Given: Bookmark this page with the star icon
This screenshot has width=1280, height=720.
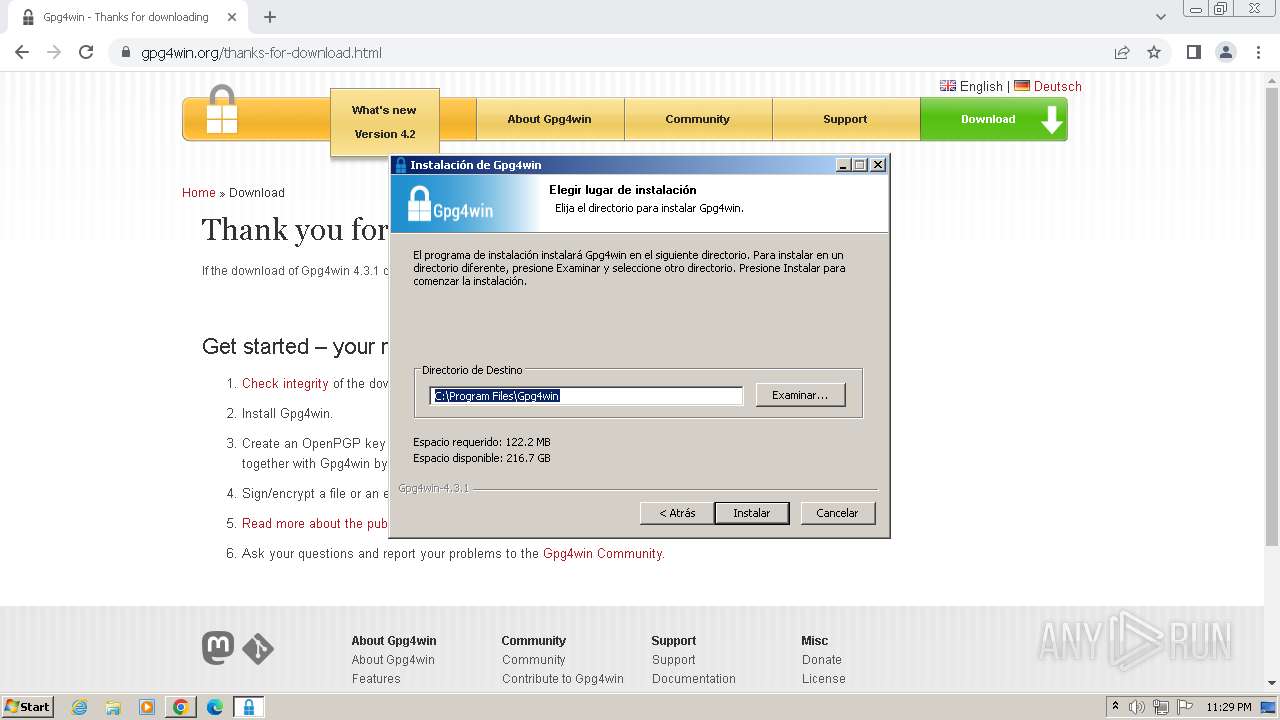Looking at the screenshot, I should 1154,53.
